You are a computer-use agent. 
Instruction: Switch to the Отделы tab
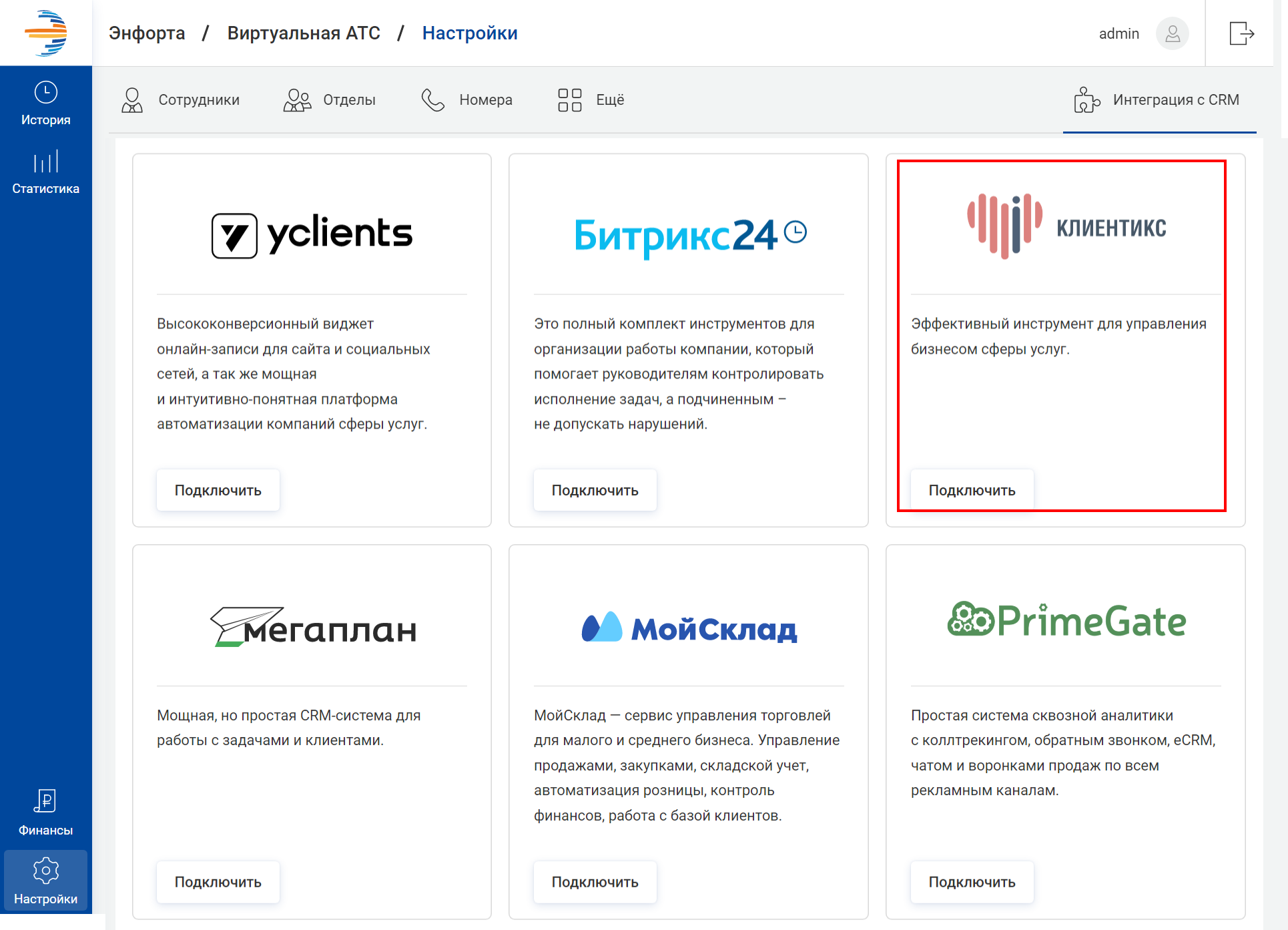point(330,100)
